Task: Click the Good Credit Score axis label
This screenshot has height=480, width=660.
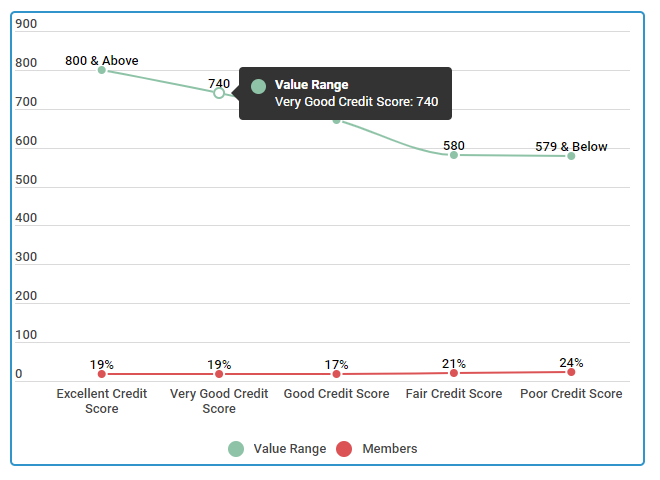Action: point(336,394)
